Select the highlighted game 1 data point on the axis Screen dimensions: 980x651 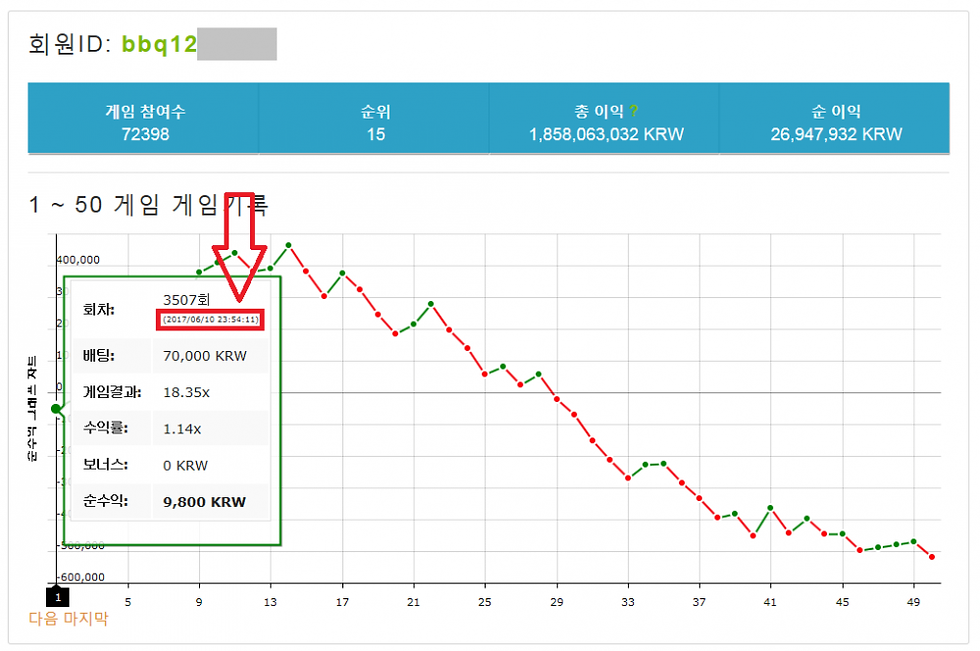click(56, 409)
